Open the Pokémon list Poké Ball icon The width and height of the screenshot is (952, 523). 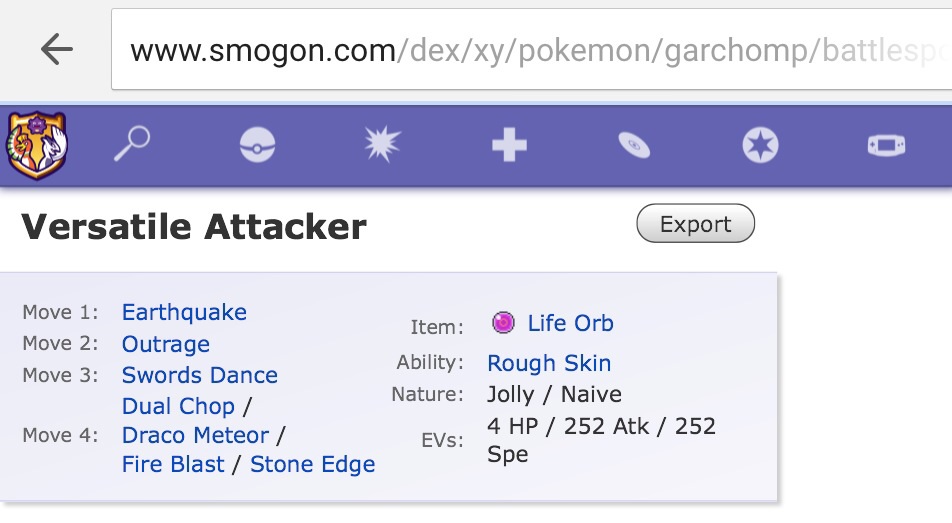pyautogui.click(x=257, y=147)
